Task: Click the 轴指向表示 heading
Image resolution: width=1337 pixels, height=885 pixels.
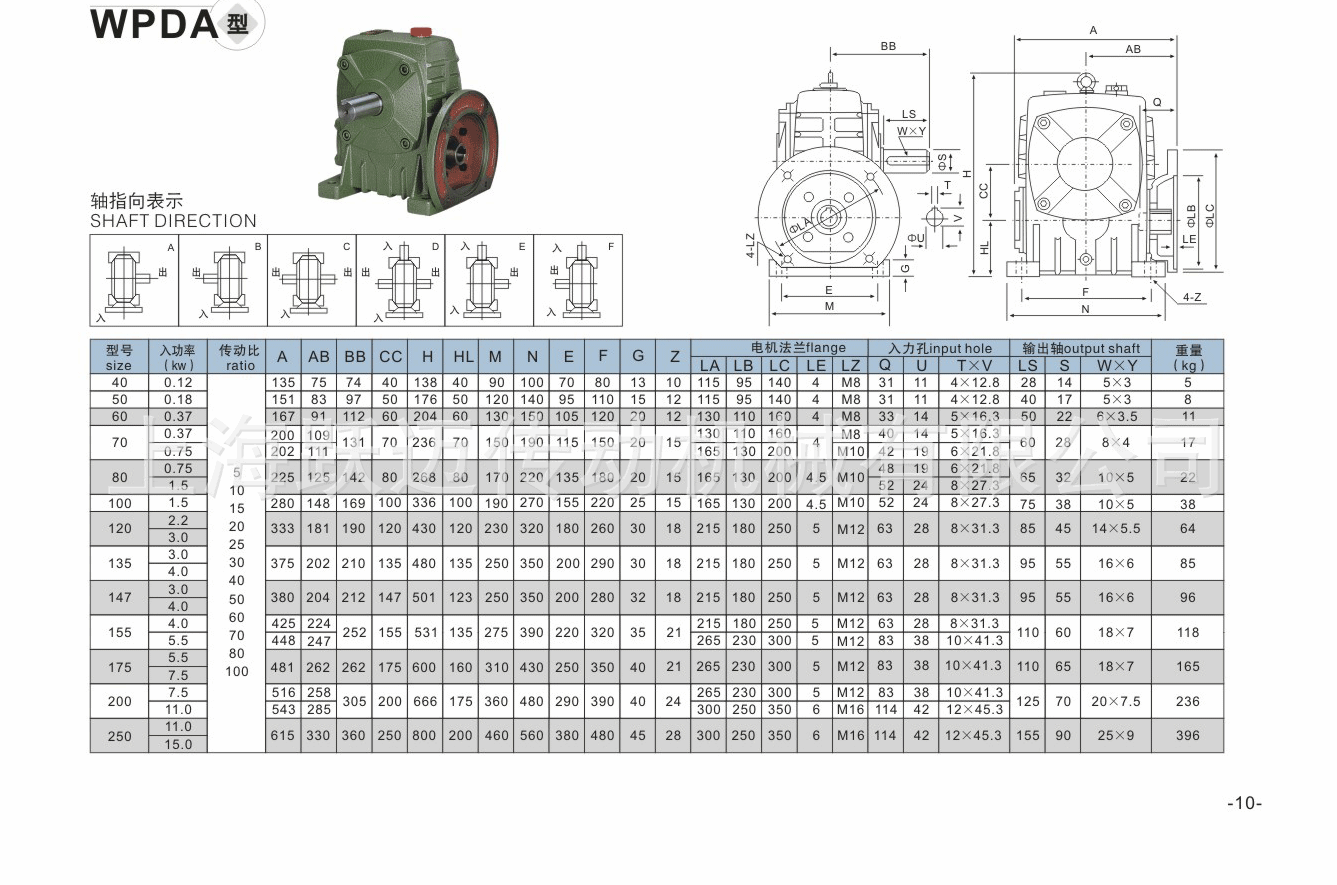Action: click(x=137, y=201)
